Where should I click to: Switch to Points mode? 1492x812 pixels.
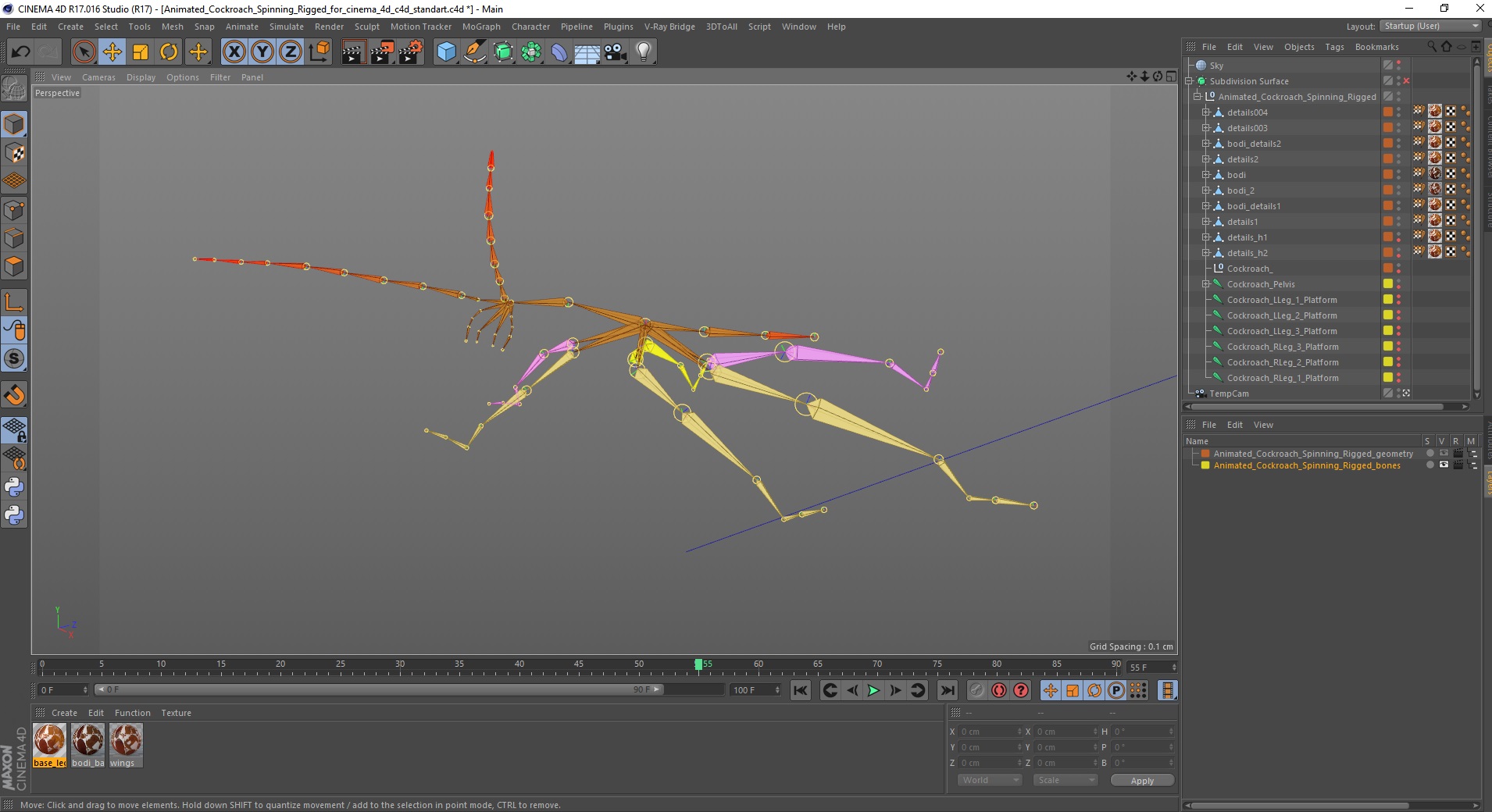(14, 209)
